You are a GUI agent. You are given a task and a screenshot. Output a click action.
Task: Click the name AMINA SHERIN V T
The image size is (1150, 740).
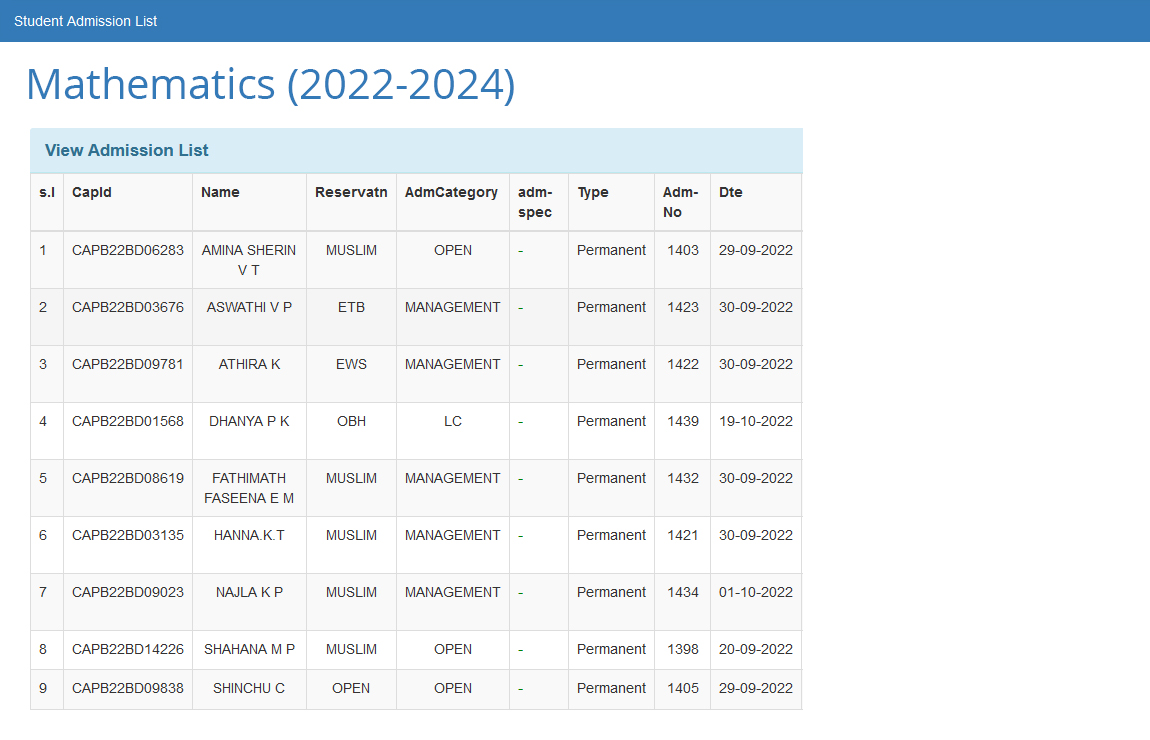249,260
